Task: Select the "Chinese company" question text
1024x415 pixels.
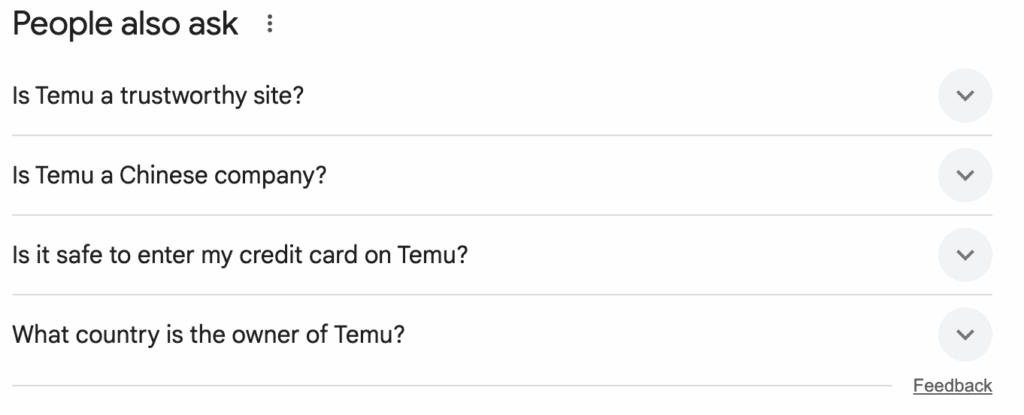Action: point(169,176)
